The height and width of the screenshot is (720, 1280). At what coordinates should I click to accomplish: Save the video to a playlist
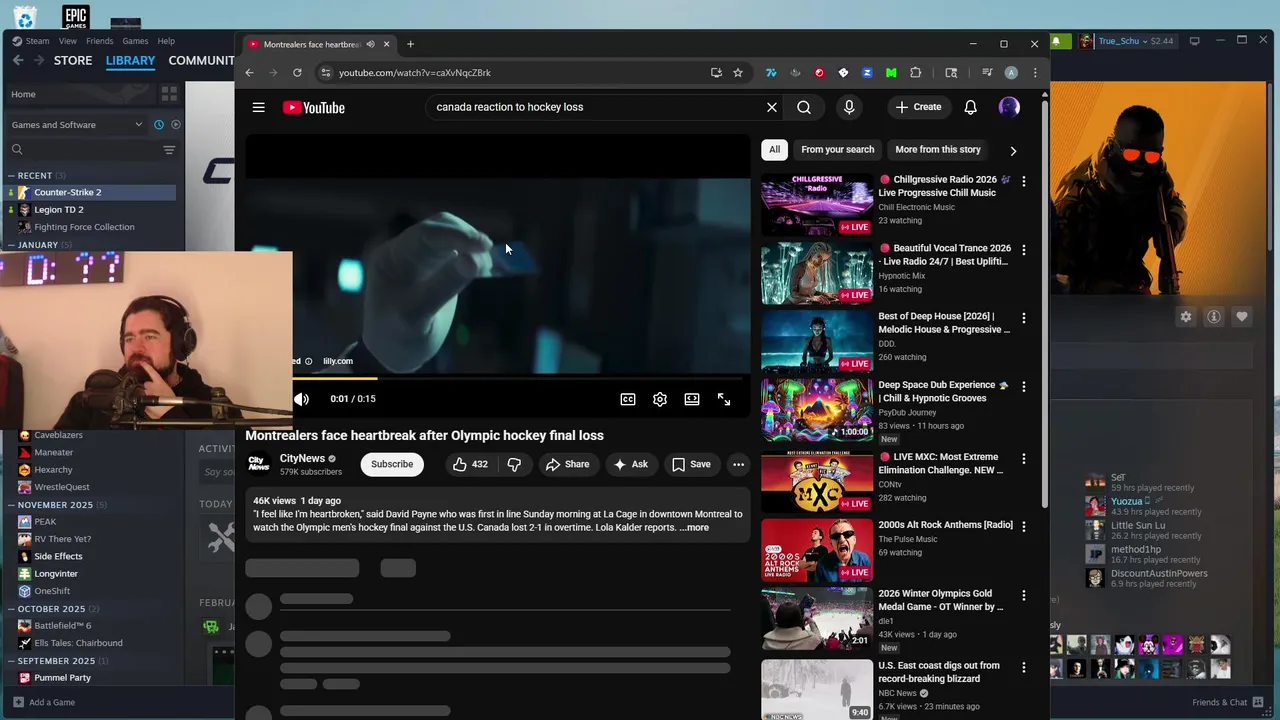coord(691,464)
